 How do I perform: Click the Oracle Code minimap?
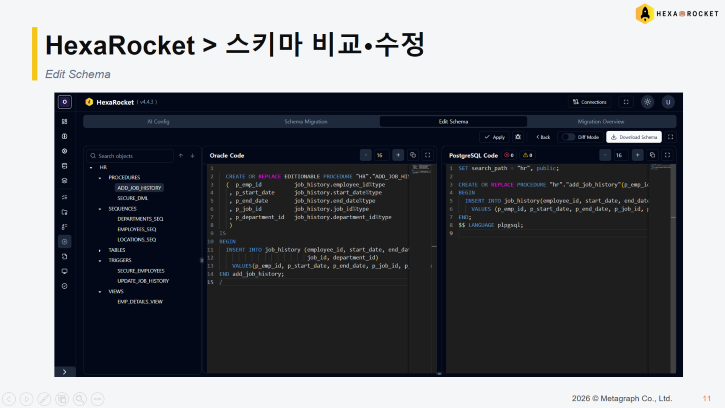point(421,169)
